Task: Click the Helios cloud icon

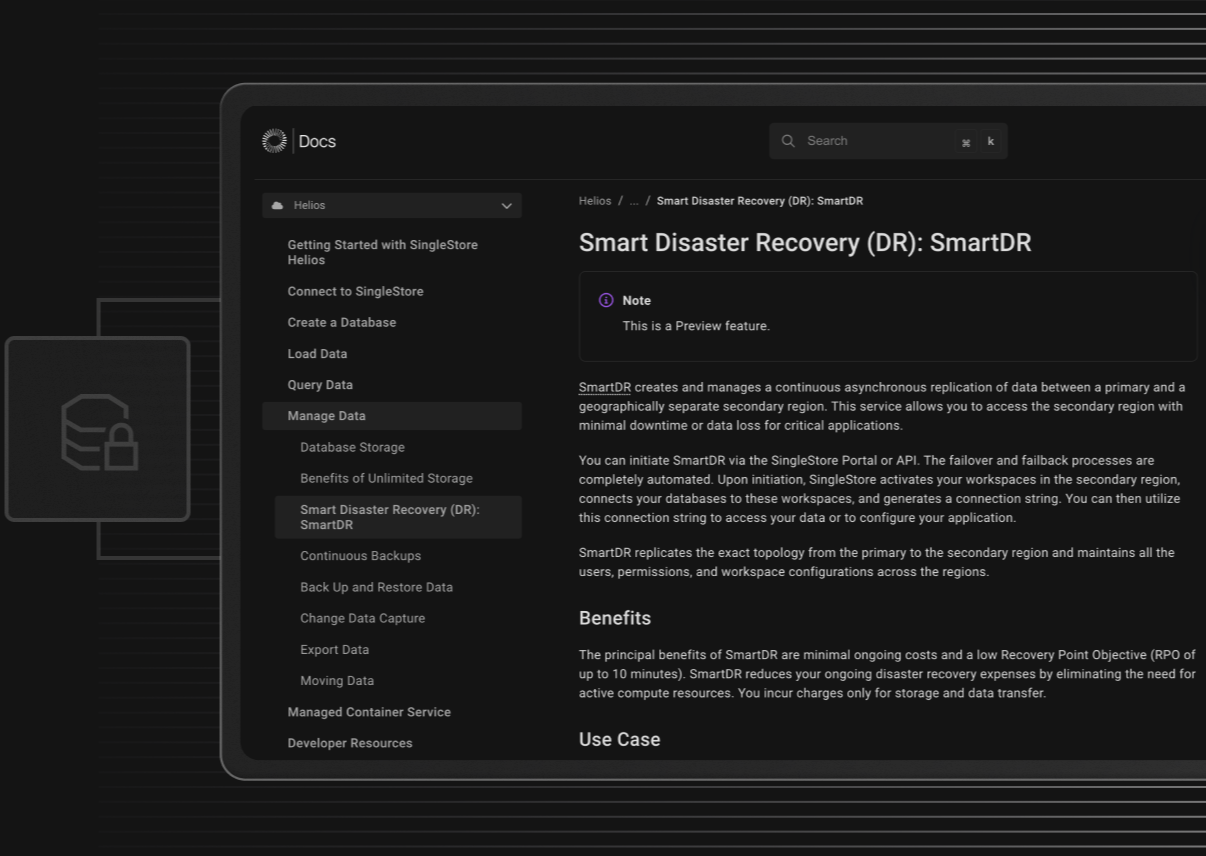Action: pos(278,205)
